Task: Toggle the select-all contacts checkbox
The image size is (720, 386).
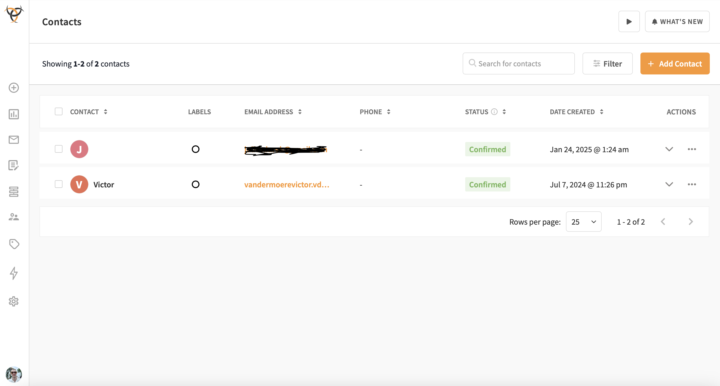Action: [58, 112]
